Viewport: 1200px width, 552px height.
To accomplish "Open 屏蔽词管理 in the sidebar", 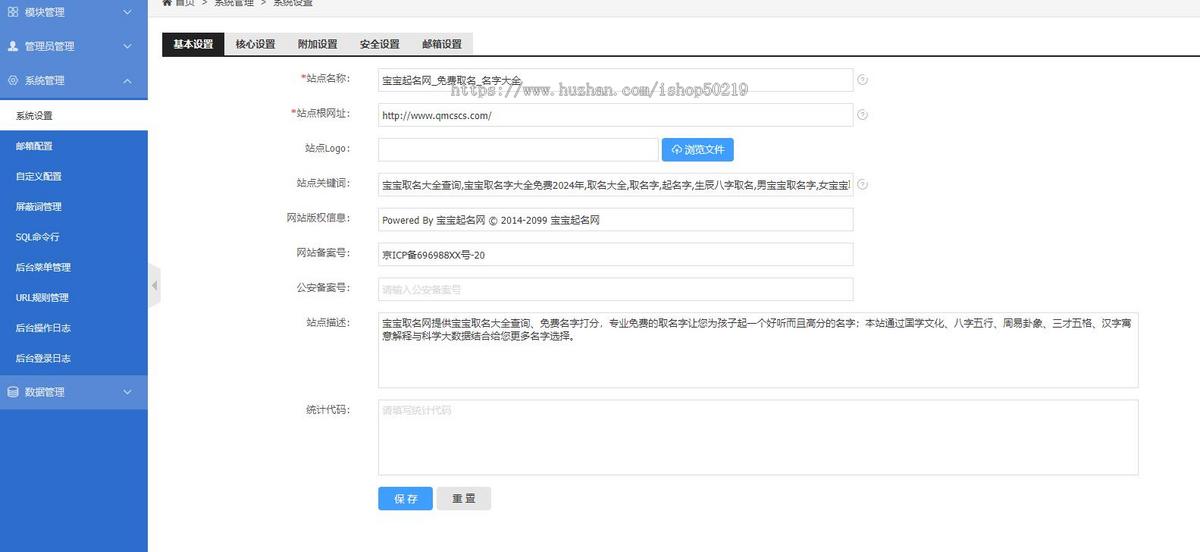I will [x=74, y=207].
